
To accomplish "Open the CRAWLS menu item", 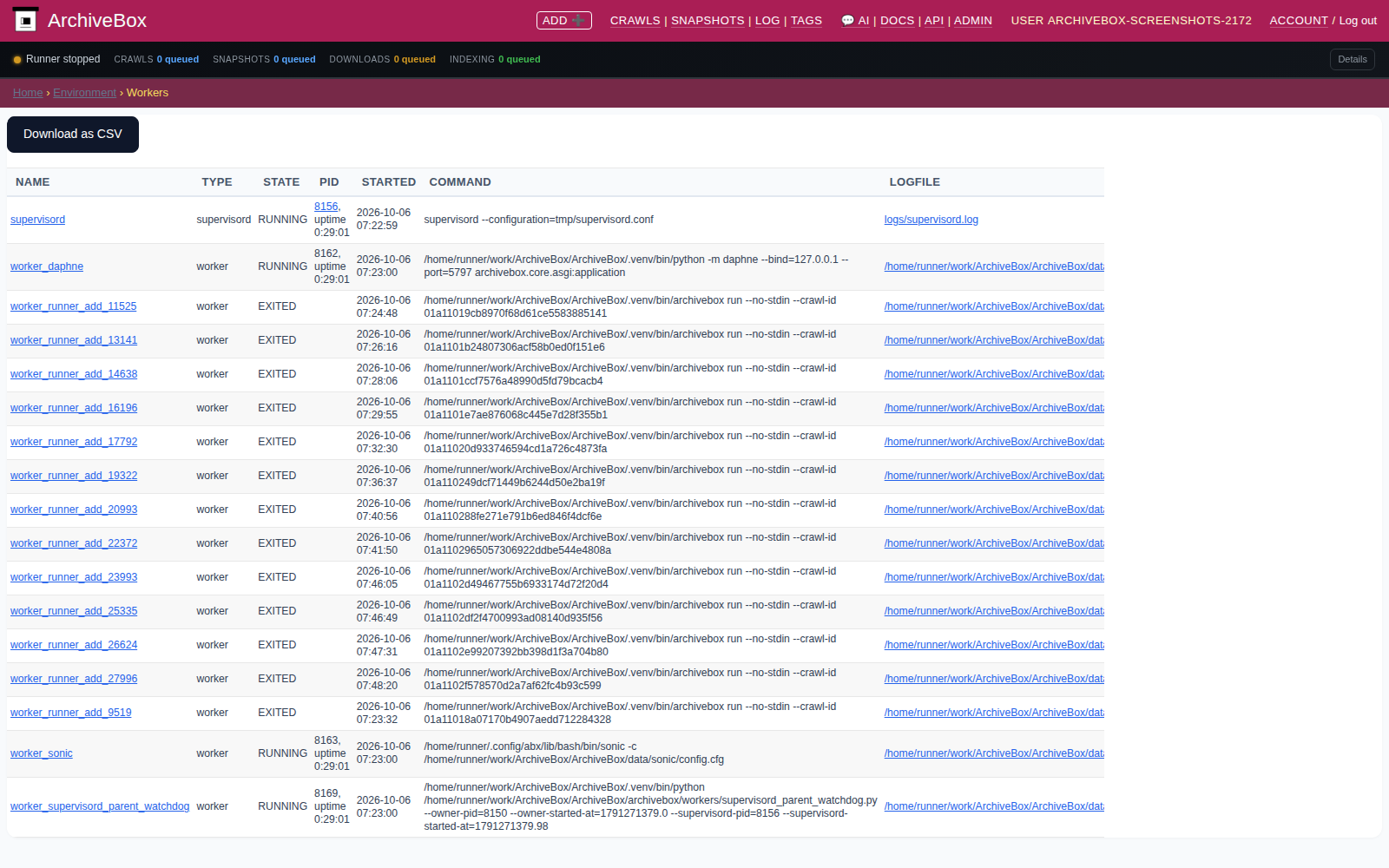I will [635, 21].
